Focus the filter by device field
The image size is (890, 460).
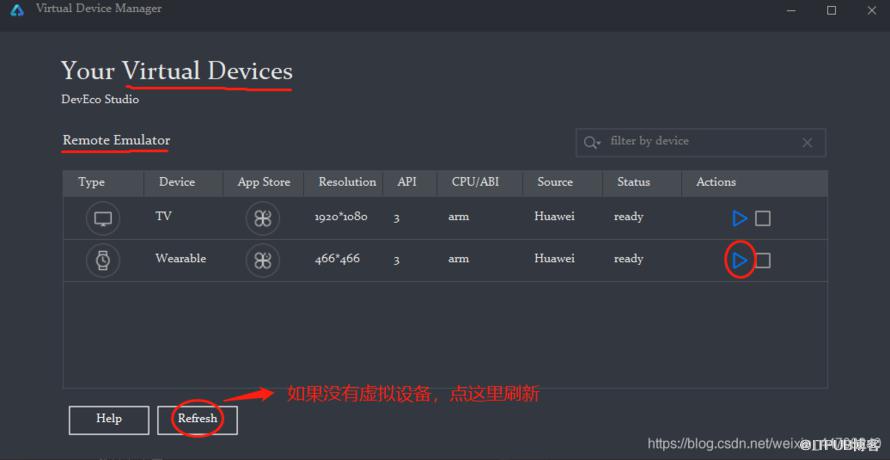click(700, 143)
